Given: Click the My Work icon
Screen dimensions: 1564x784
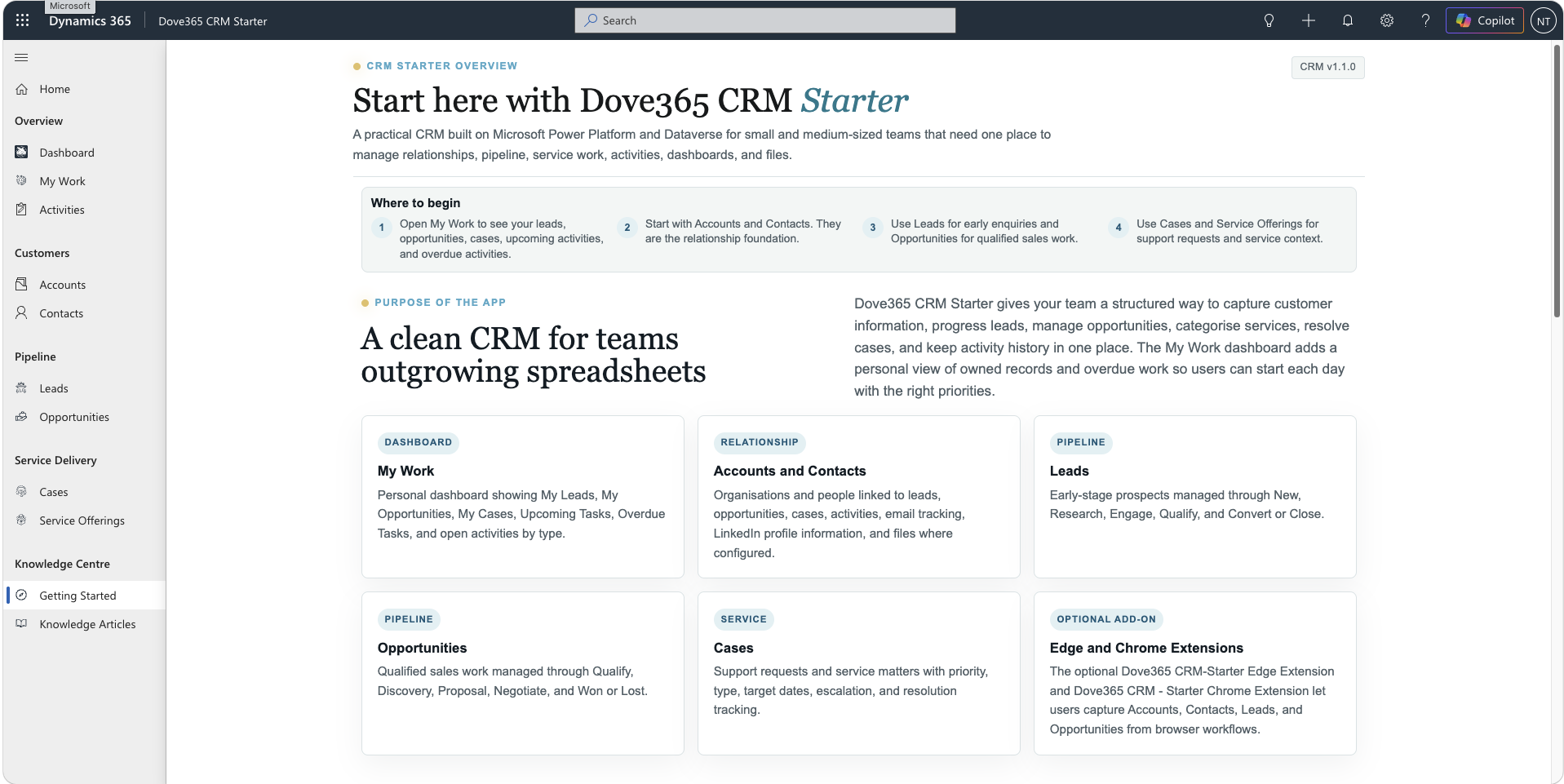Looking at the screenshot, I should (x=22, y=180).
